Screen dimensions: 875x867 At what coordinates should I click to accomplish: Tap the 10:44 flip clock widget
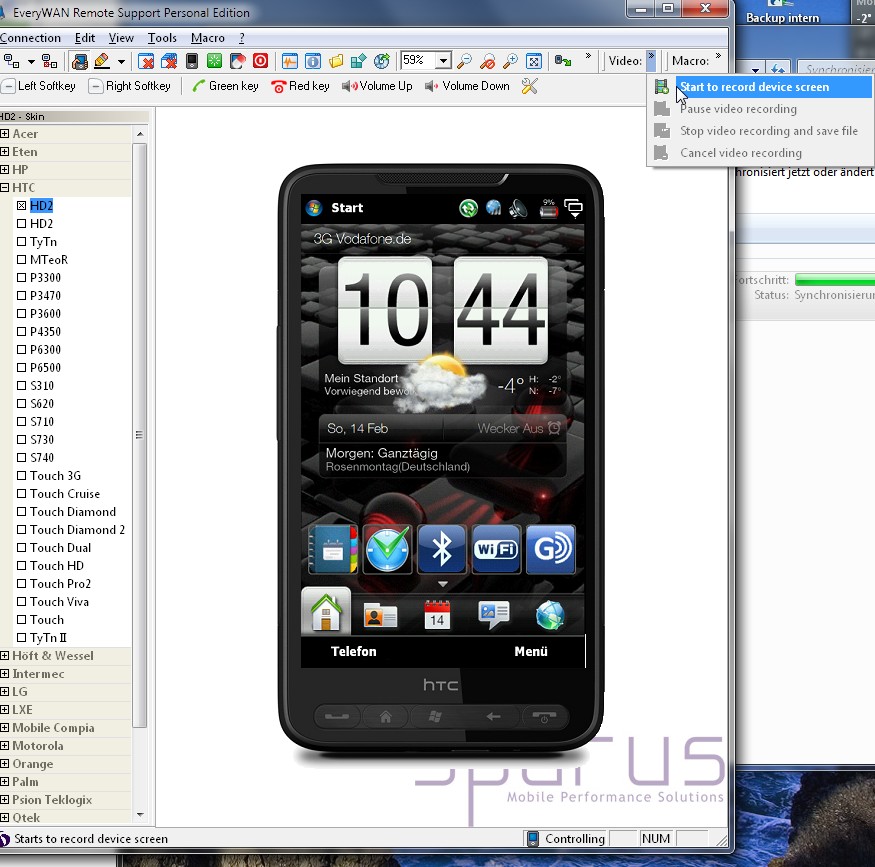[x=441, y=310]
